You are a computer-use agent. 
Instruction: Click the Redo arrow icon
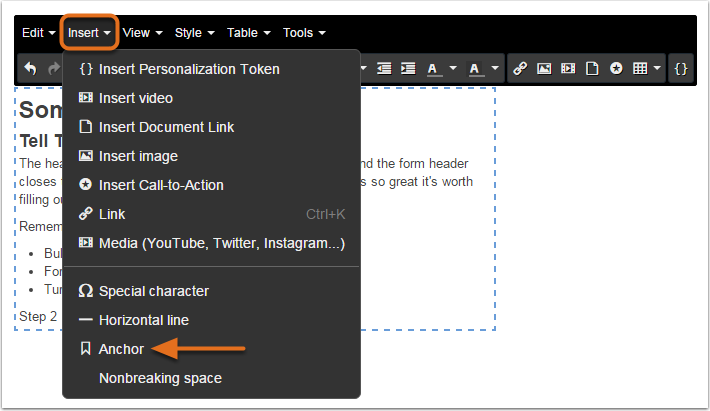[x=54, y=69]
